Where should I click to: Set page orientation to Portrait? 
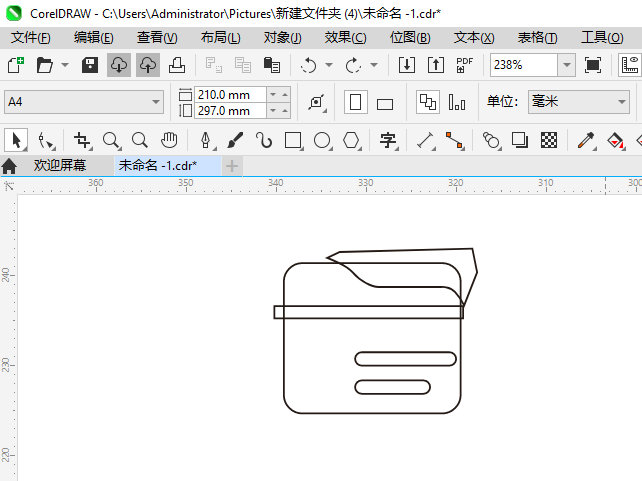(355, 102)
